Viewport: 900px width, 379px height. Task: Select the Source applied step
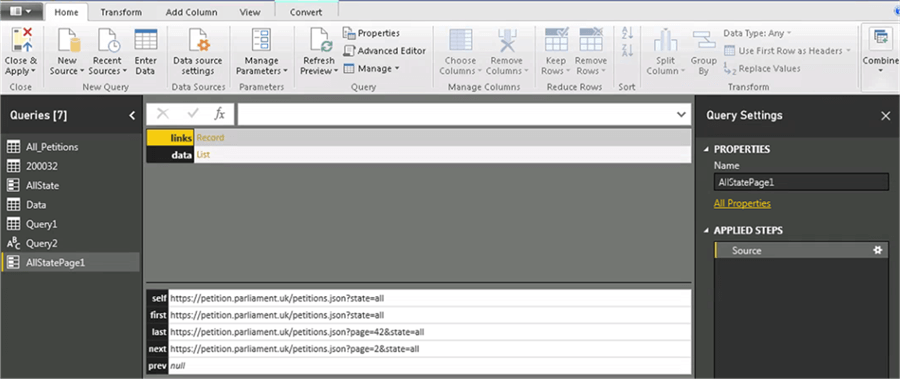pyautogui.click(x=801, y=250)
